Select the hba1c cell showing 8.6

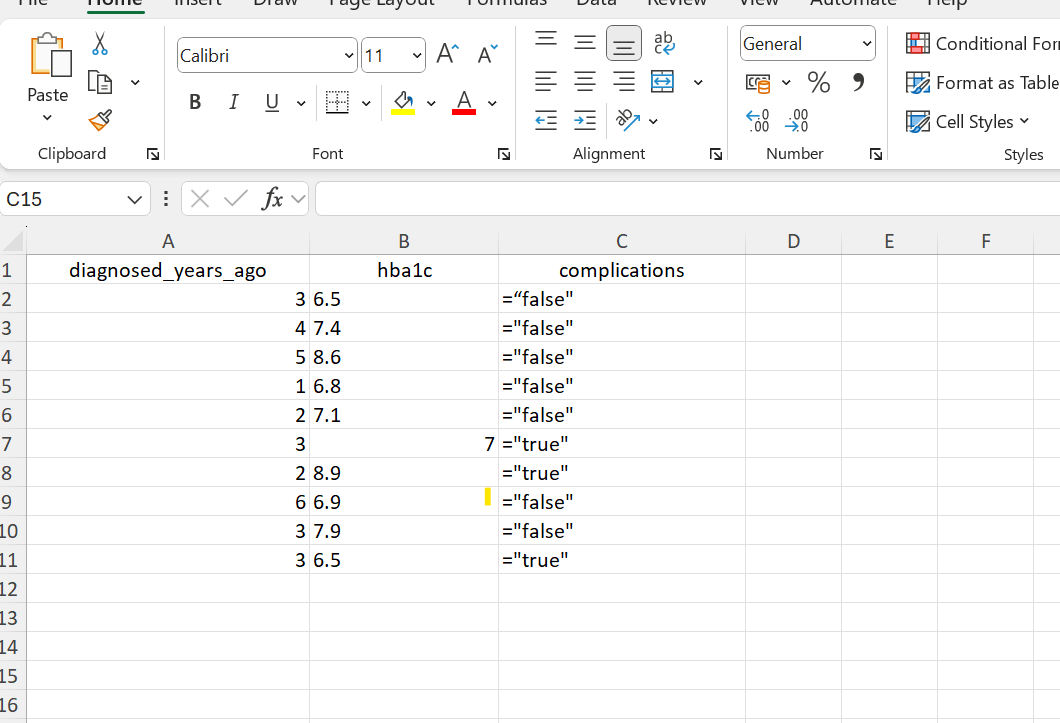point(404,357)
